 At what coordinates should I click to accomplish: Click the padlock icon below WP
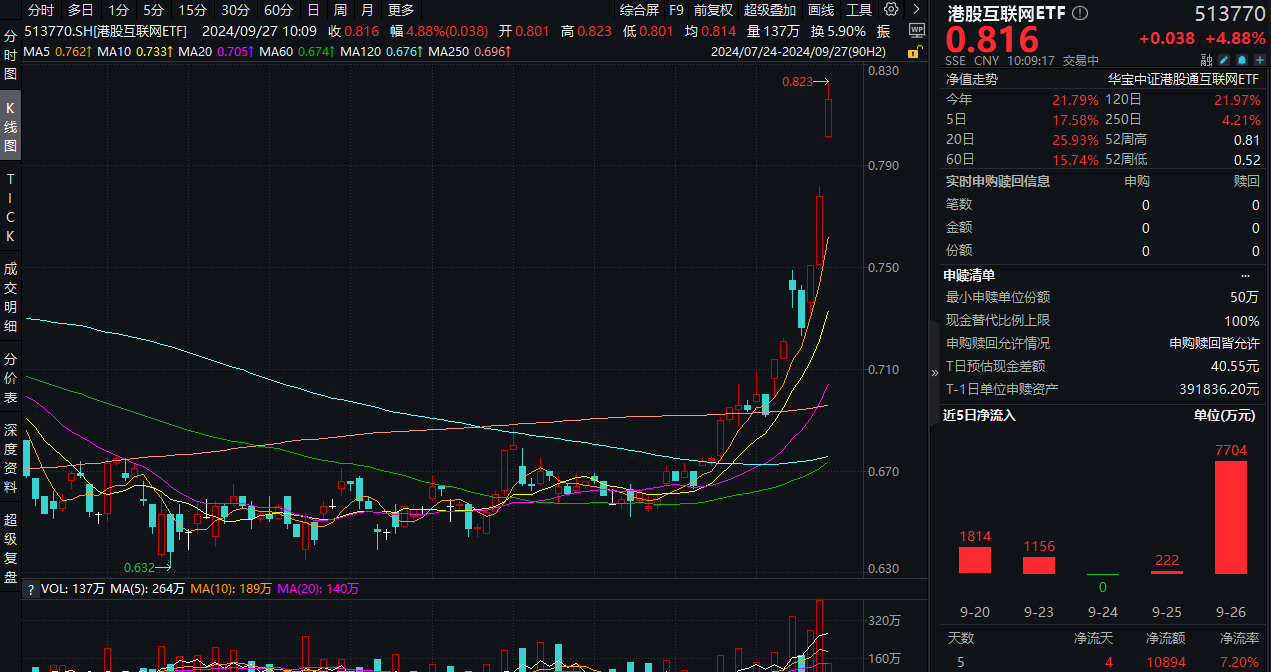[x=914, y=52]
